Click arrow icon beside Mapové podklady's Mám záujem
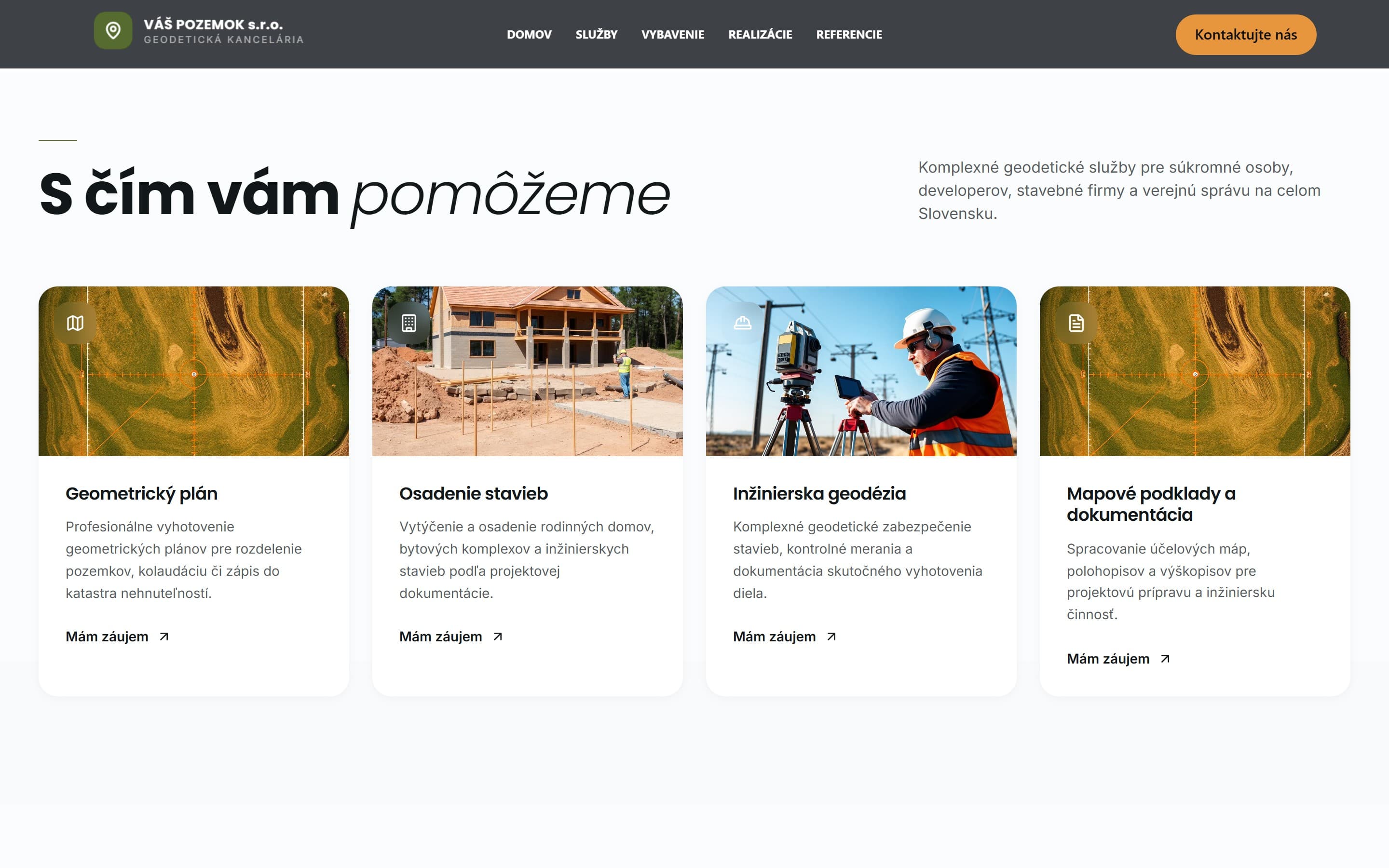Viewport: 1389px width, 868px height. (1165, 658)
